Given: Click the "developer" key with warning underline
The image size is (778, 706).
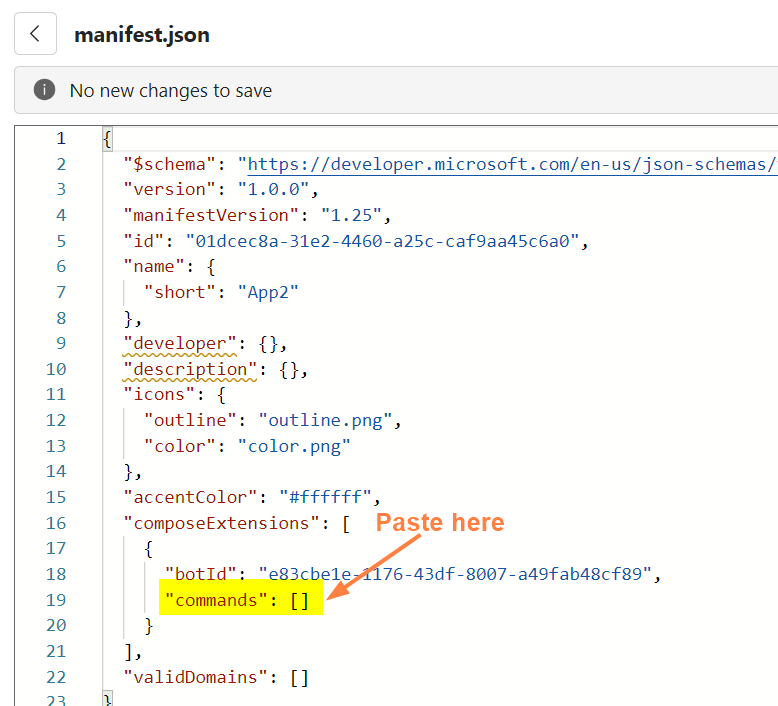Looking at the screenshot, I should pyautogui.click(x=180, y=343).
